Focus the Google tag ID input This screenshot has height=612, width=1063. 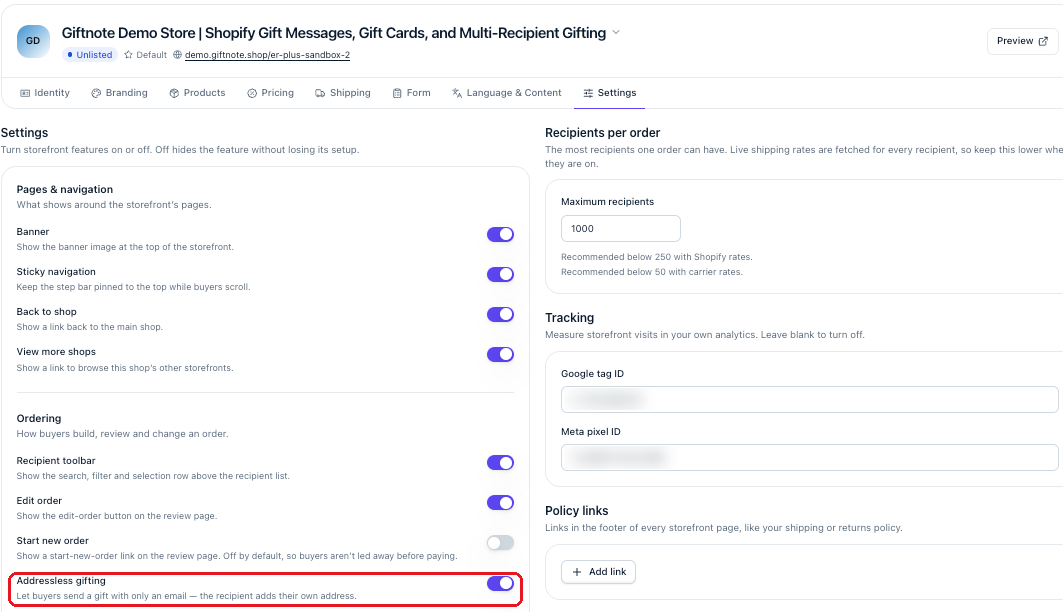coord(809,400)
